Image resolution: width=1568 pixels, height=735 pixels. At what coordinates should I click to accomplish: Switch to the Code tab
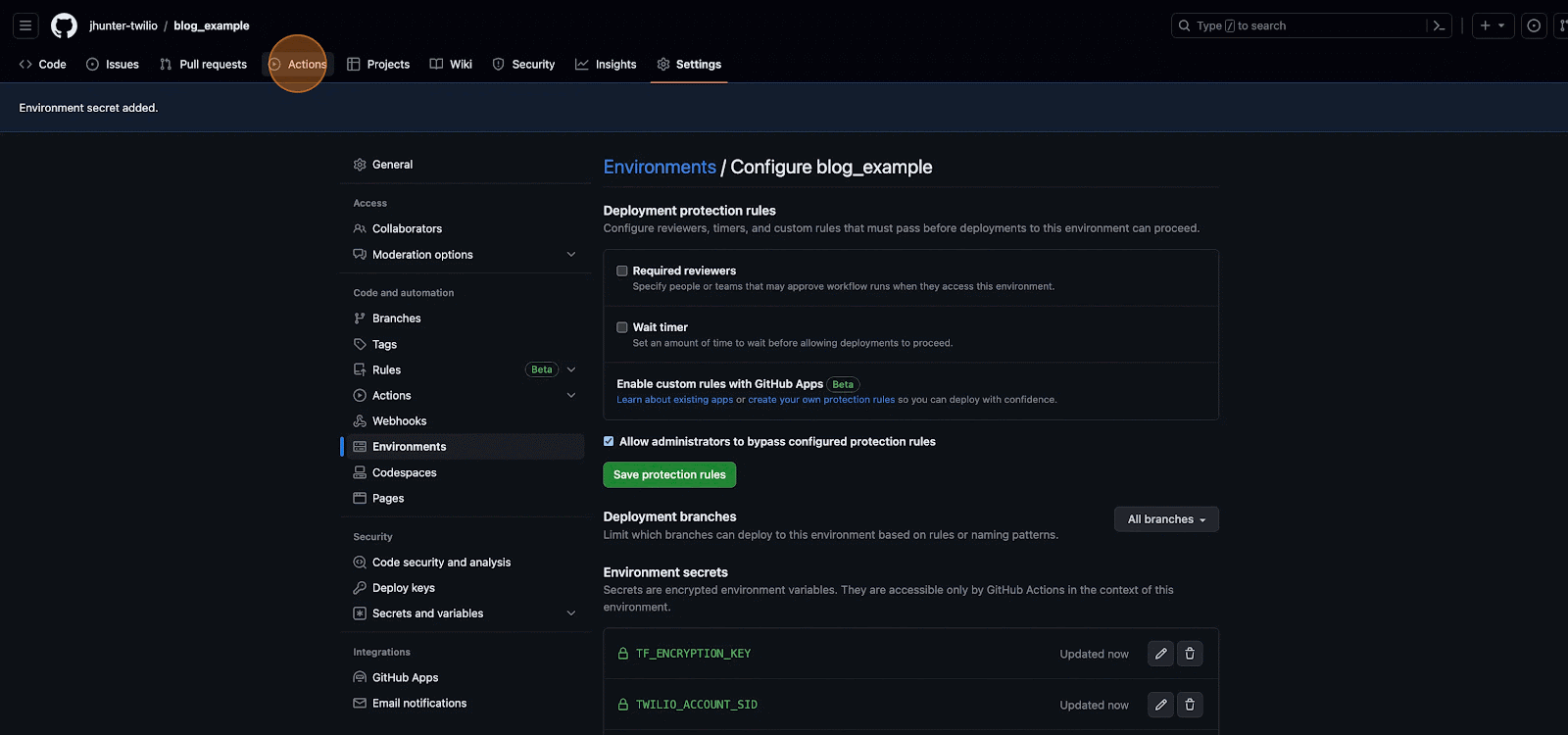(42, 65)
